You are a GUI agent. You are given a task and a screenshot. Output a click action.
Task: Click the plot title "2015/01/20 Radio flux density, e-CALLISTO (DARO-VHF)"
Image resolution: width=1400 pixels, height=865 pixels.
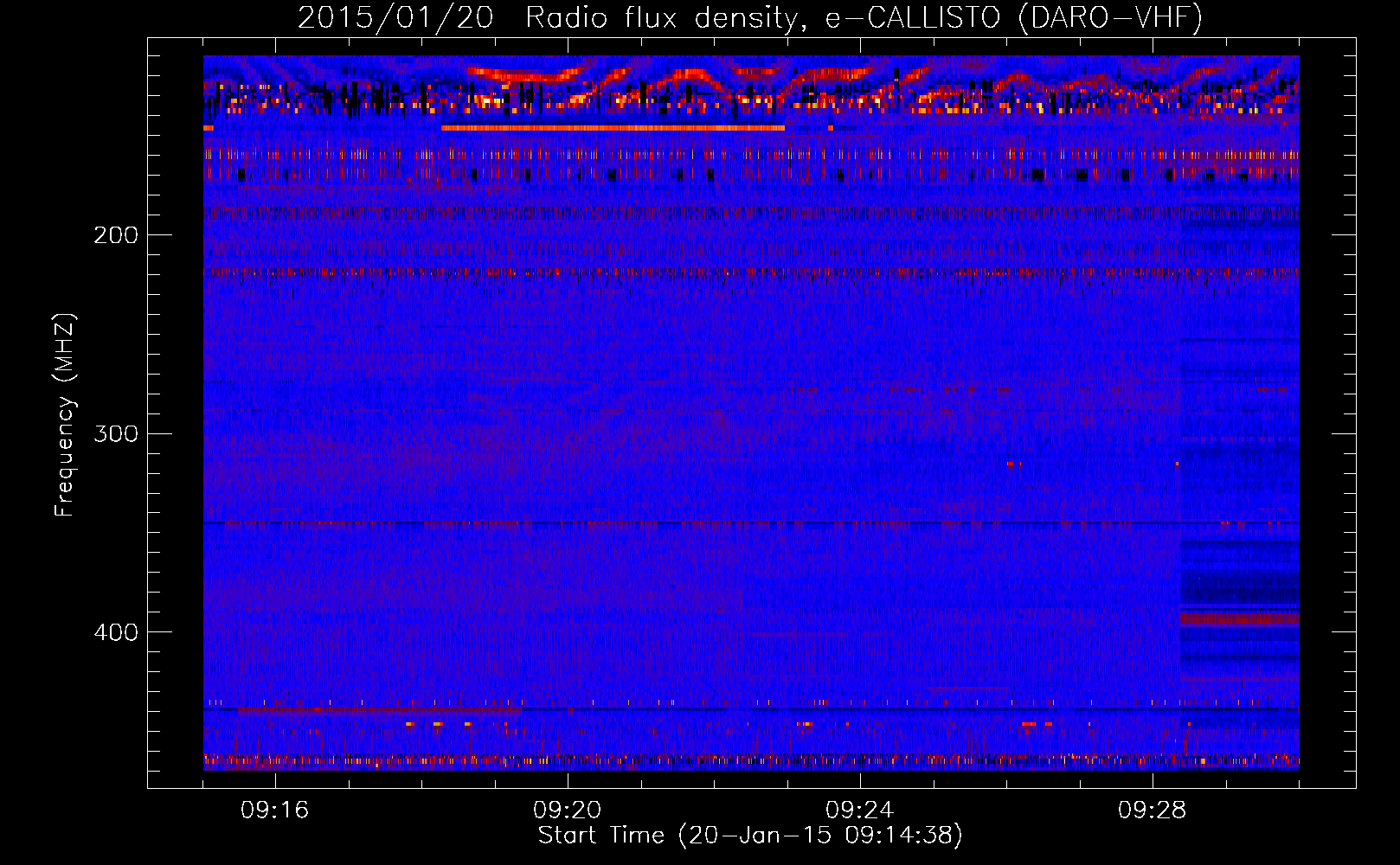(x=750, y=17)
